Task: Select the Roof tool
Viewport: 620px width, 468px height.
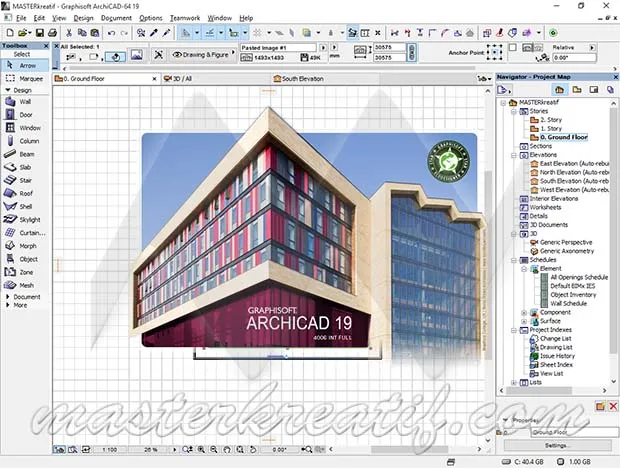Action: [x=25, y=193]
